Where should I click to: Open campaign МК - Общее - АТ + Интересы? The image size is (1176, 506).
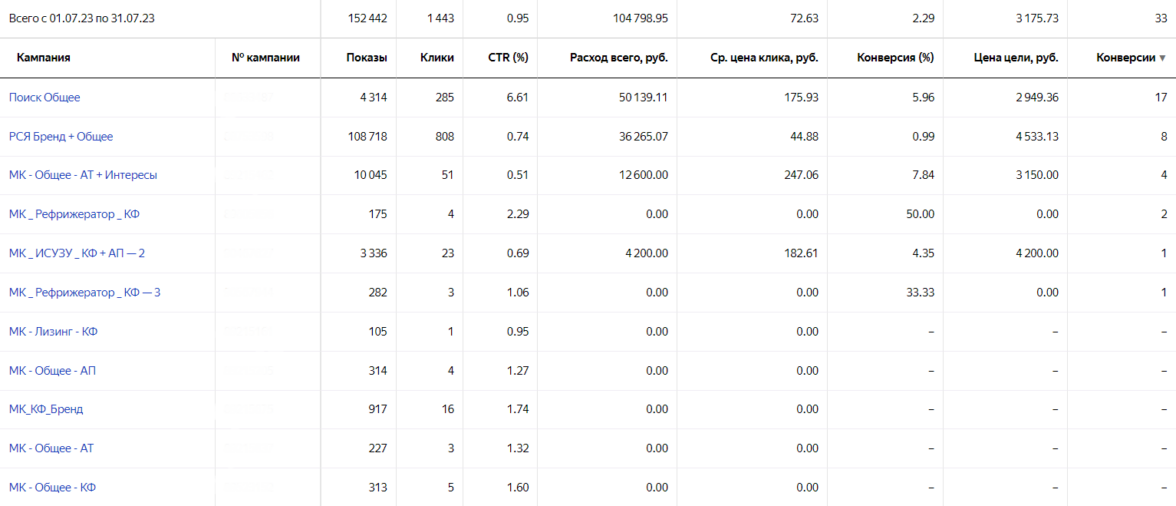[x=83, y=175]
